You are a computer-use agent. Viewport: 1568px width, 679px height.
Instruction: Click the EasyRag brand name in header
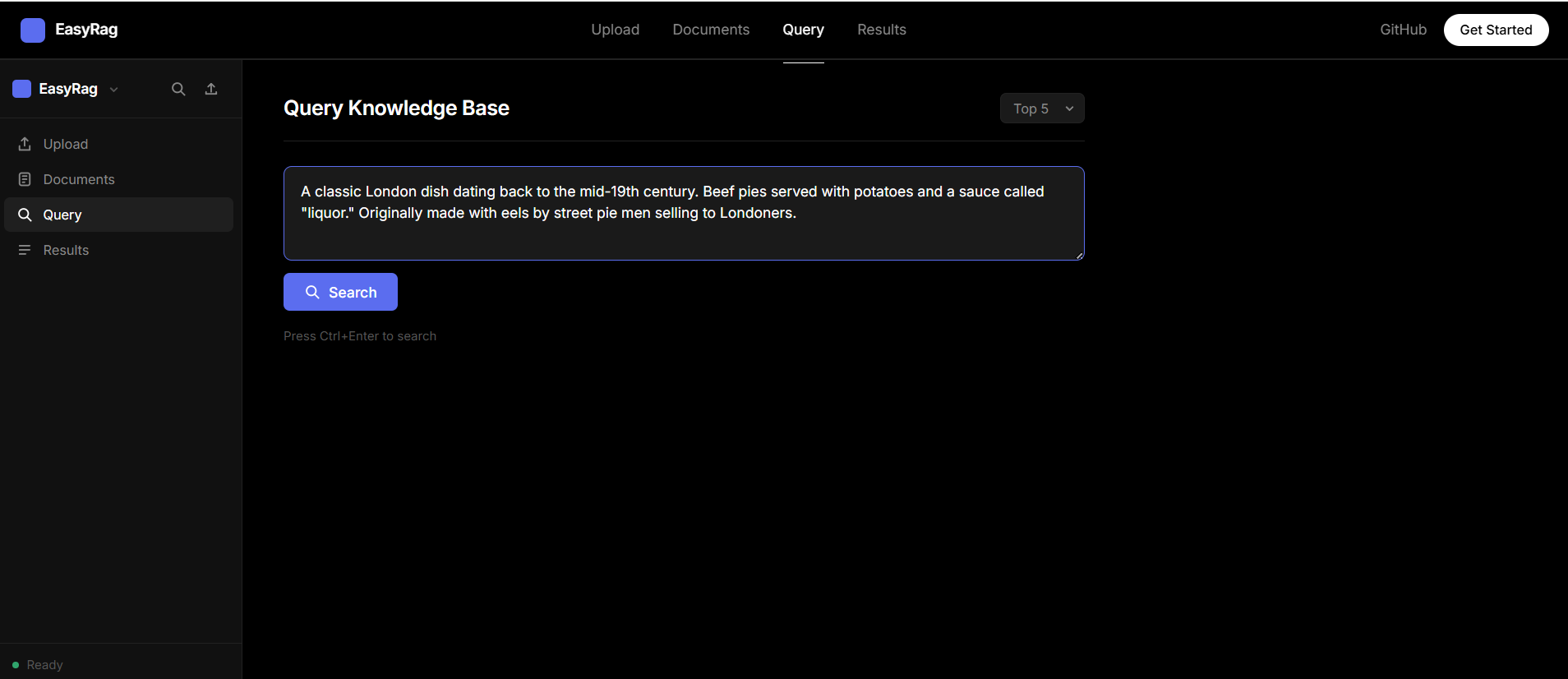[x=86, y=30]
